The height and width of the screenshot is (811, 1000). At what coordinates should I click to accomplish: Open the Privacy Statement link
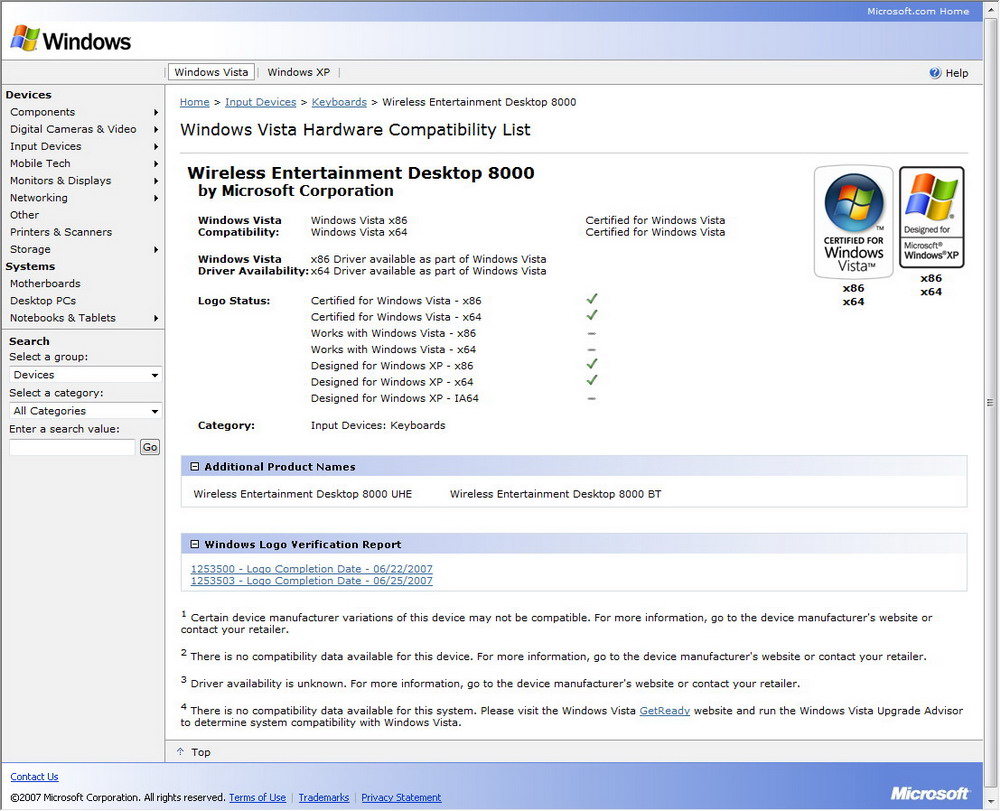(401, 798)
